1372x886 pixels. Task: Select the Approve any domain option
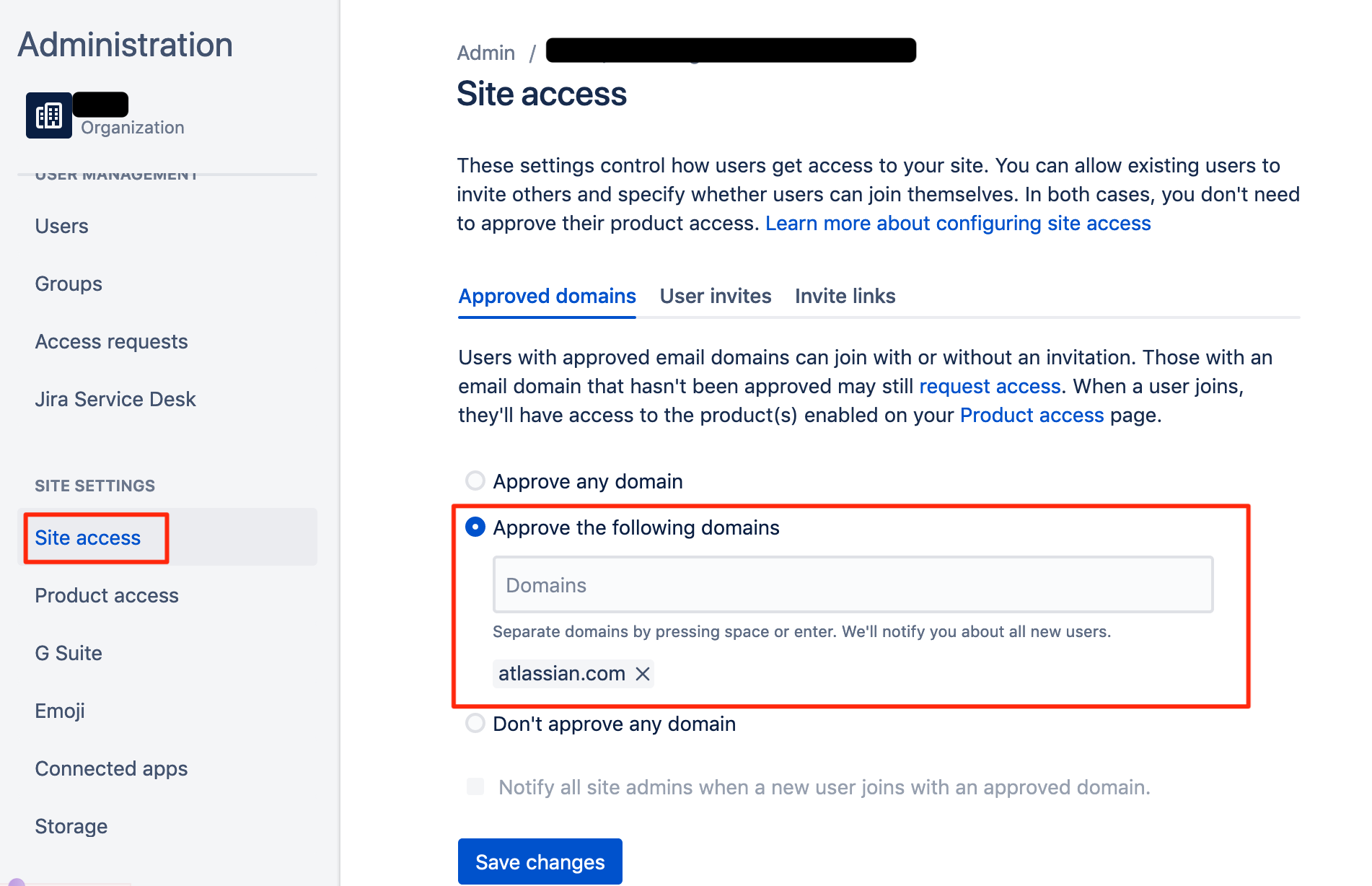[x=475, y=481]
